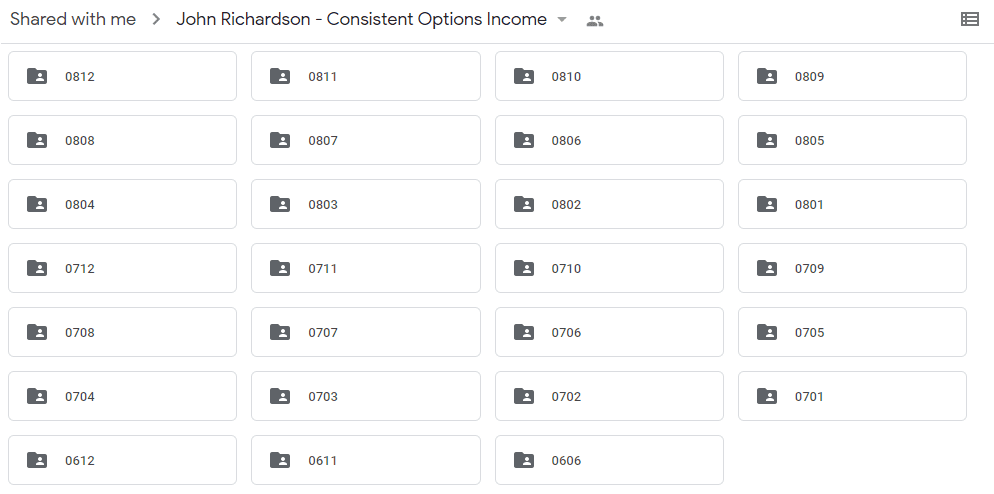Select folder 0801
The image size is (994, 494).
pyautogui.click(x=853, y=204)
